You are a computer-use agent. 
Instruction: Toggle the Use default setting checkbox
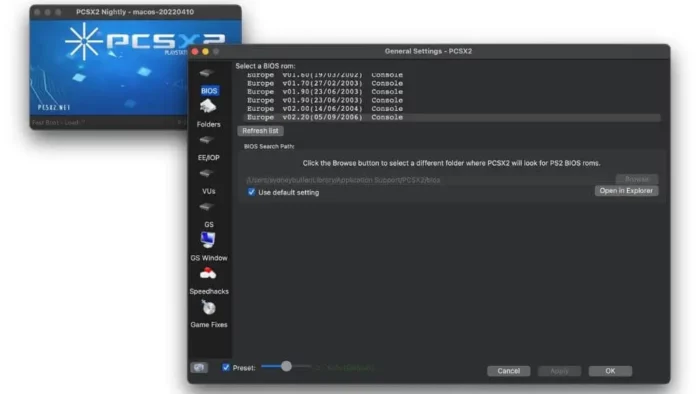[251, 192]
